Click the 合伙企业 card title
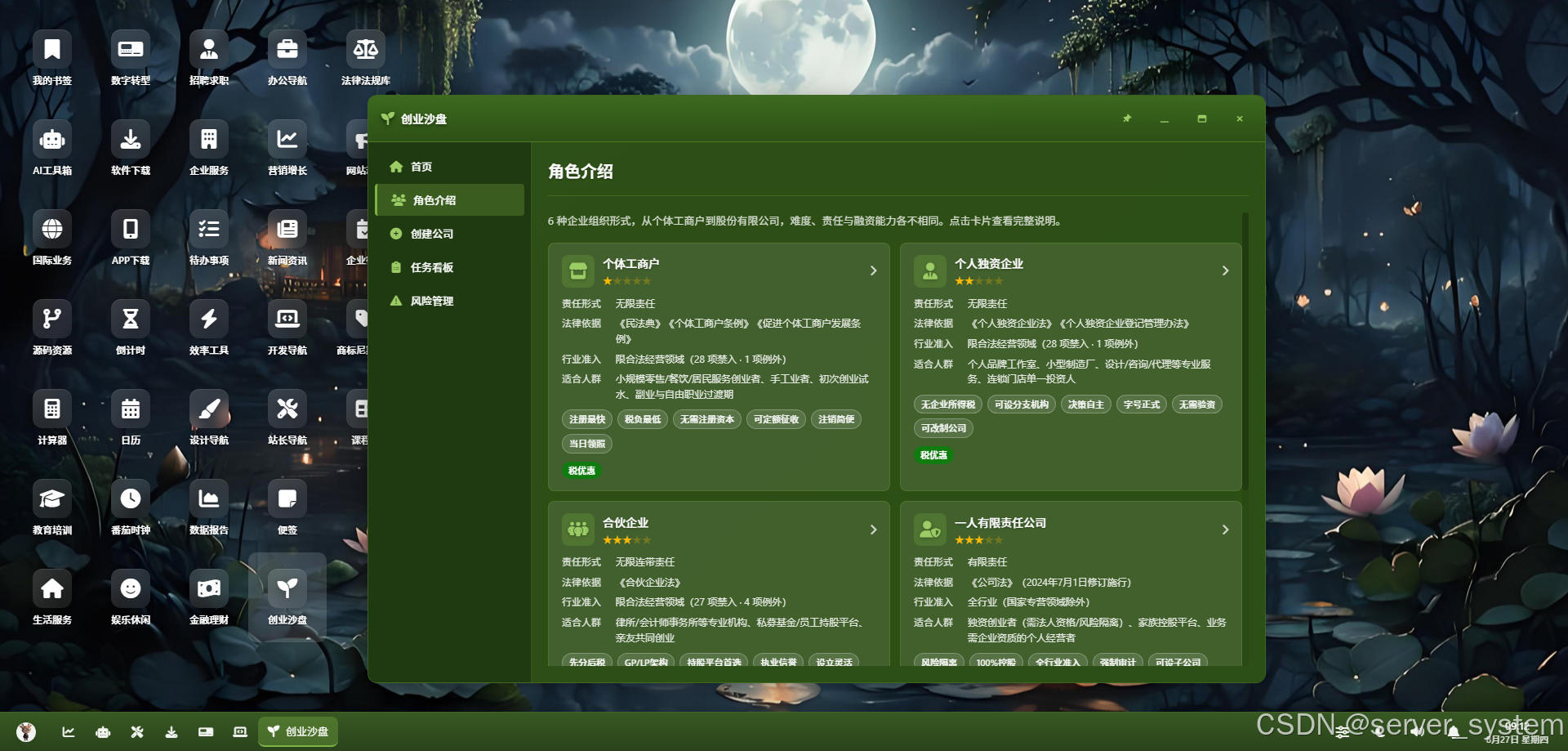This screenshot has height=751, width=1568. (626, 523)
